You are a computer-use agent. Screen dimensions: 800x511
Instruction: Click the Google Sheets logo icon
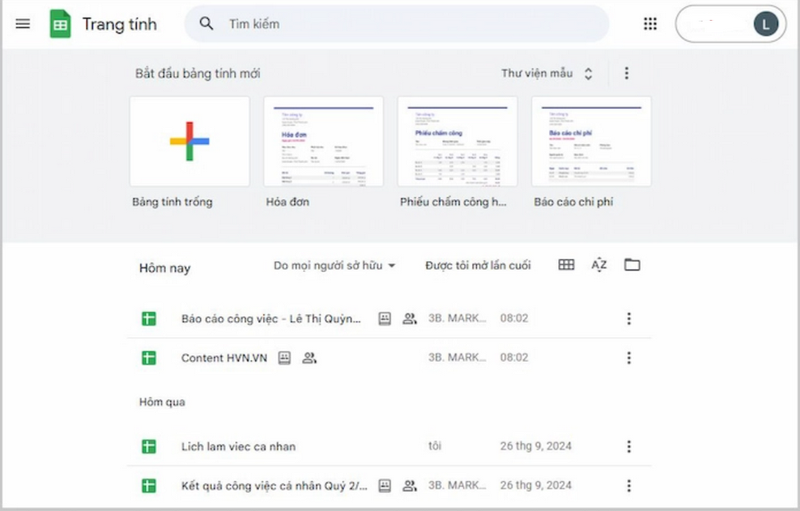60,24
